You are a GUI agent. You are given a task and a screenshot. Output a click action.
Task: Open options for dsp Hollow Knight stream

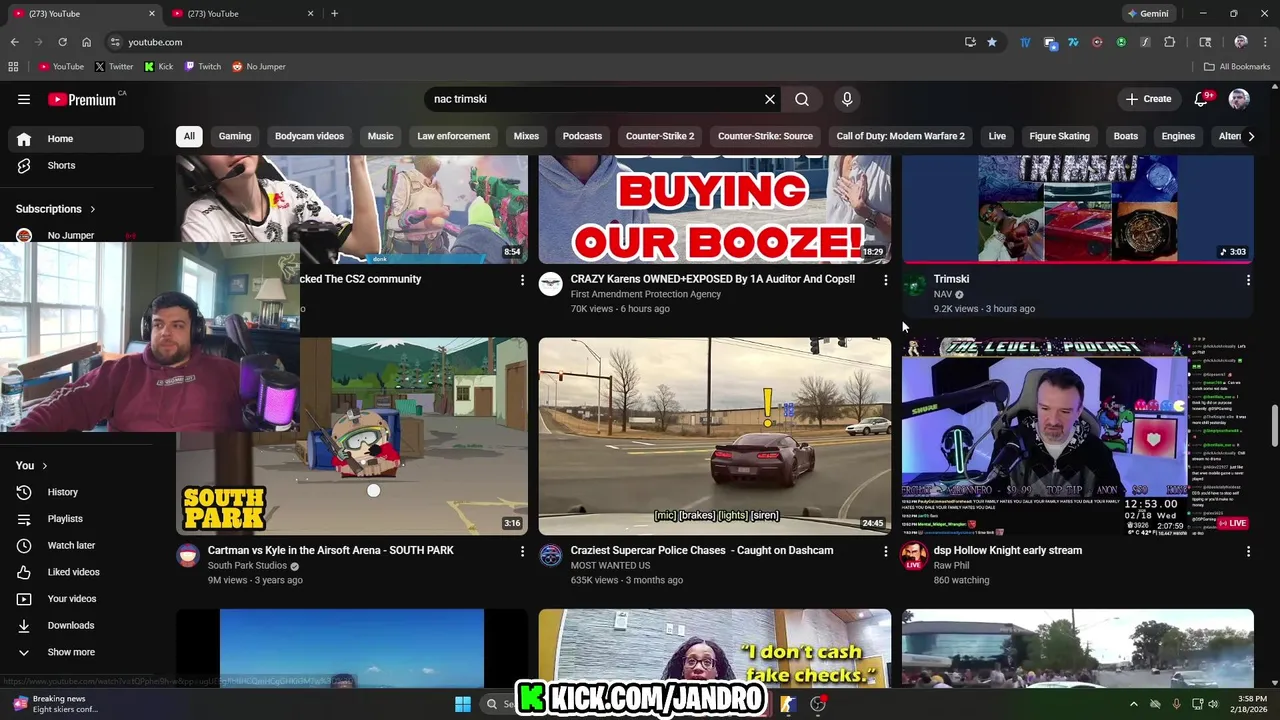tap(1248, 552)
